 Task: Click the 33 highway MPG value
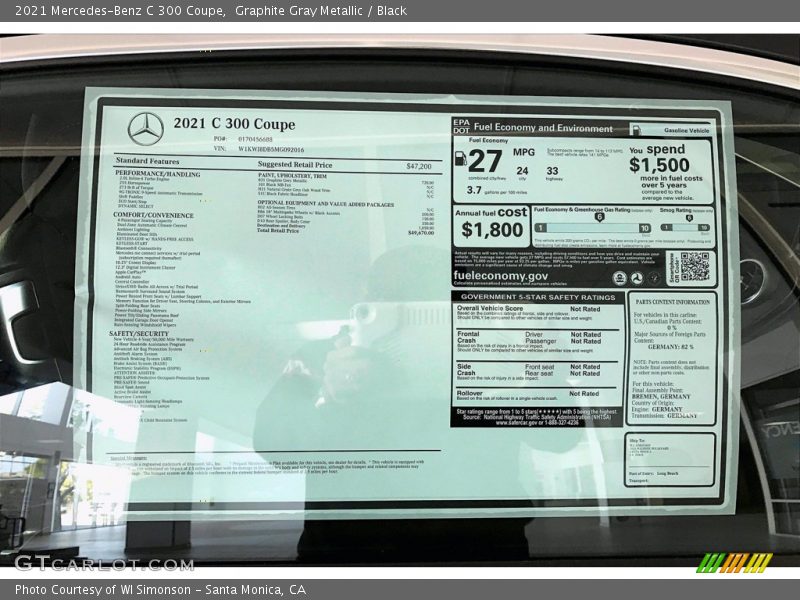pyautogui.click(x=552, y=171)
